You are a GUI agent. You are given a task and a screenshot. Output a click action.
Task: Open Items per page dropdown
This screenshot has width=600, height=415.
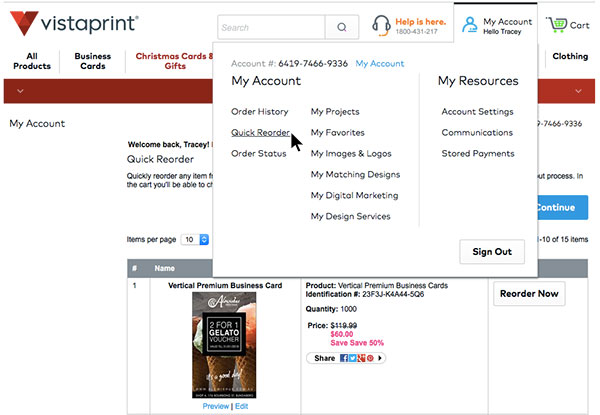point(195,239)
